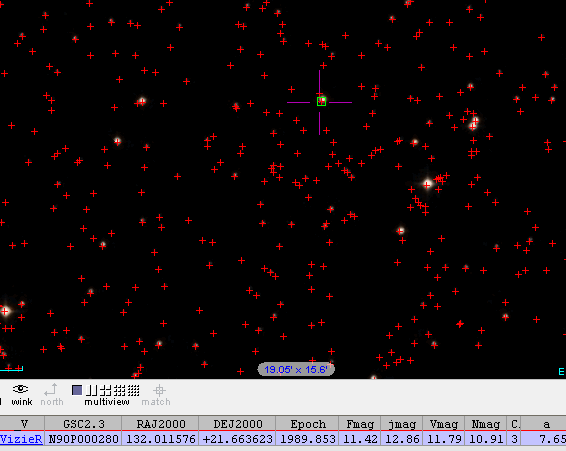Click the 132.011576 right ascension value
The height and width of the screenshot is (451, 566).
[x=161, y=439]
